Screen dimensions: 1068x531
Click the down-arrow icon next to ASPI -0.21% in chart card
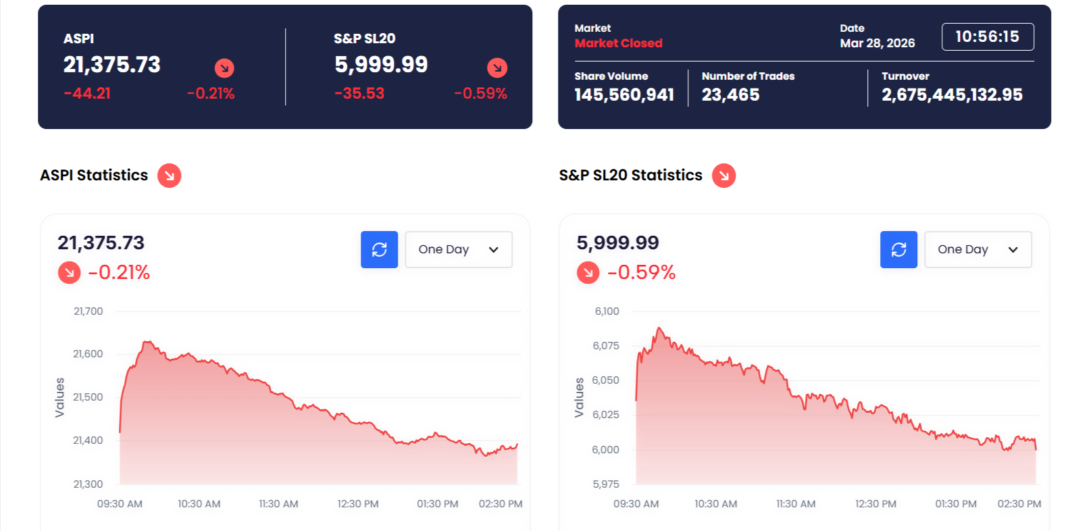point(69,272)
